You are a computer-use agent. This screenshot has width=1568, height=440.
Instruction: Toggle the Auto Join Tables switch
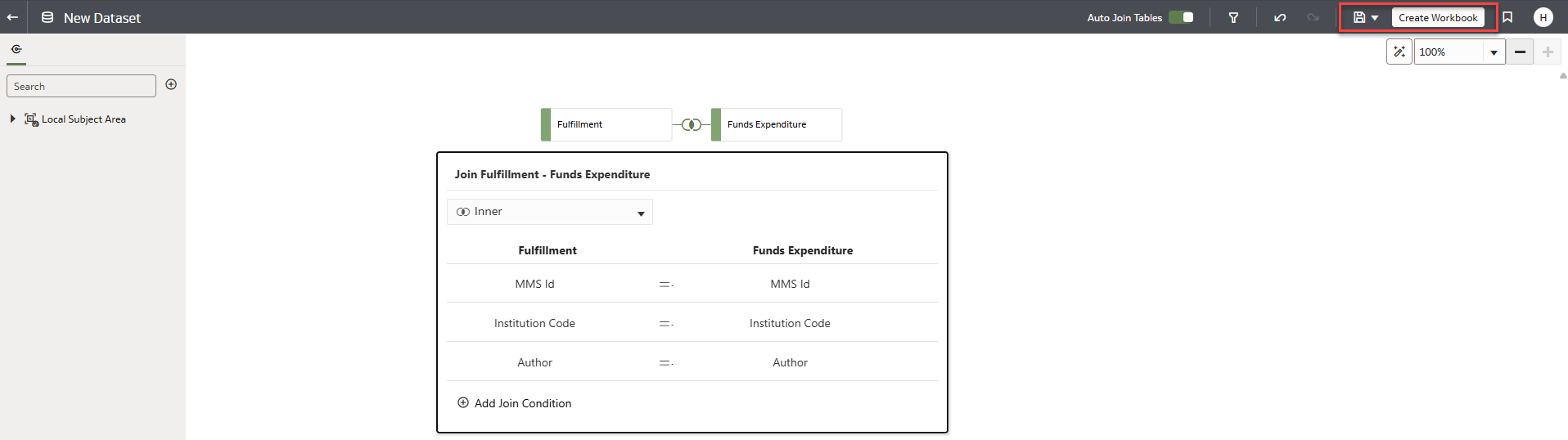(x=1181, y=17)
